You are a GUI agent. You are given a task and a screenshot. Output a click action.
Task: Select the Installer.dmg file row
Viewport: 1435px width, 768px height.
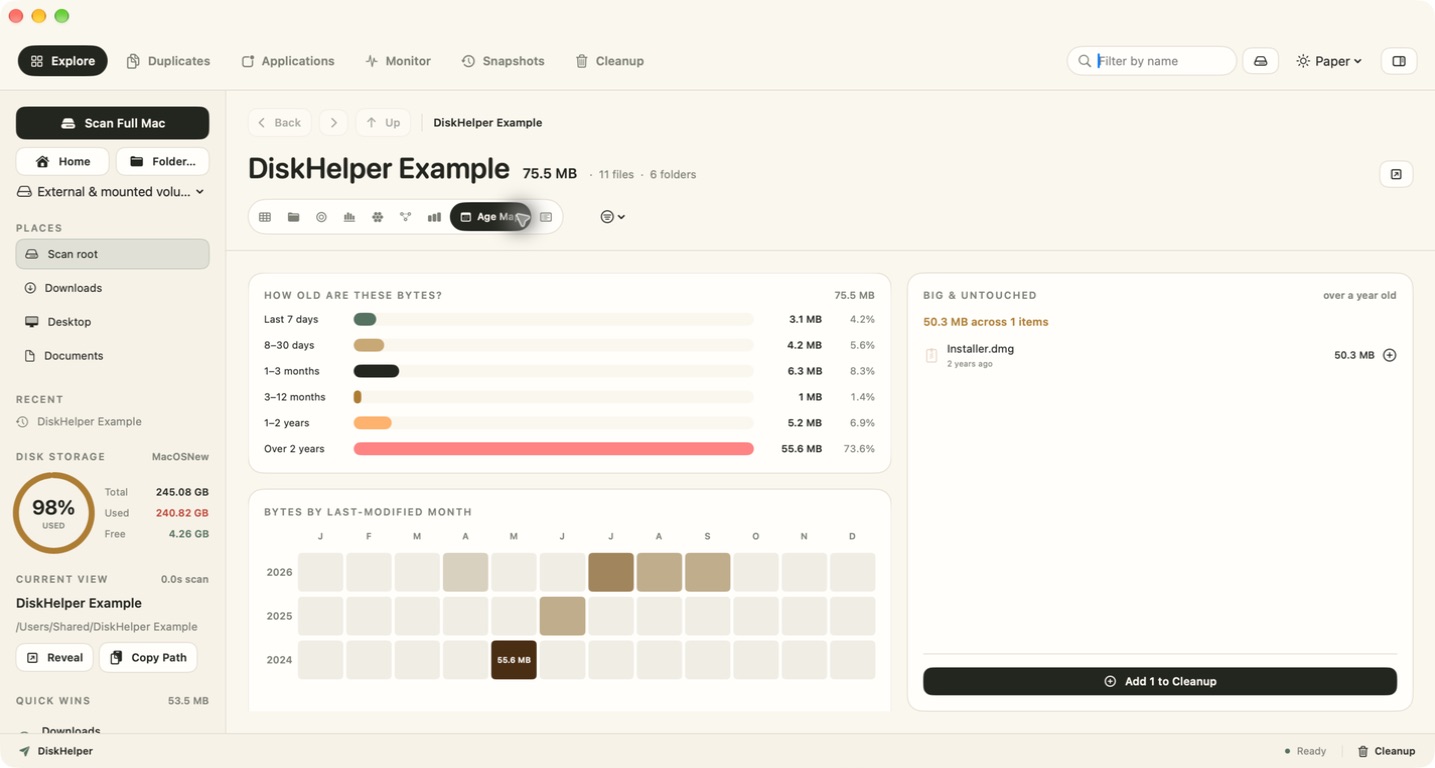pos(1160,355)
